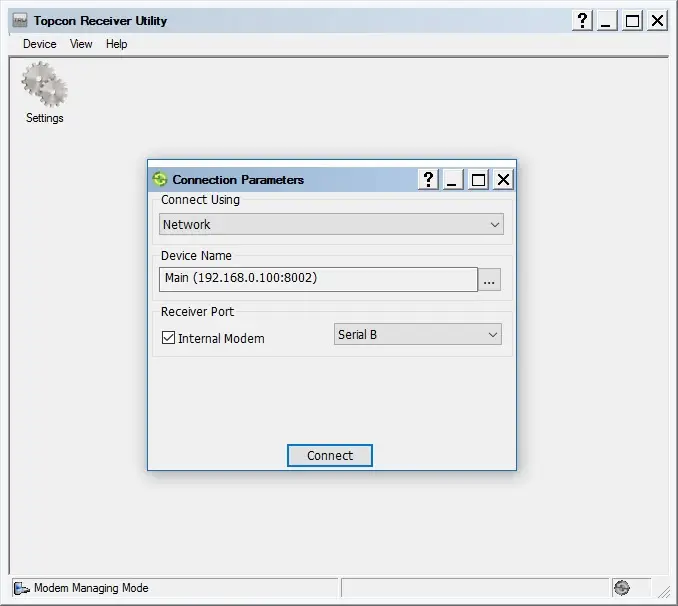The width and height of the screenshot is (678, 606).
Task: Click the main window help question mark
Action: point(582,20)
